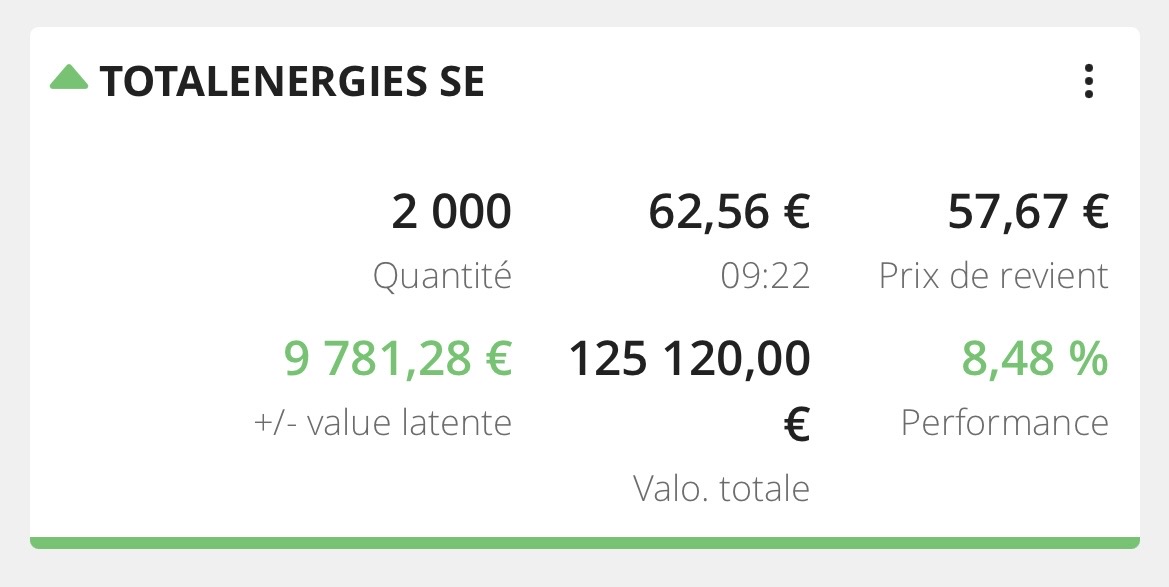The height and width of the screenshot is (587, 1169).
Task: Select the 57,67 € cost price
Action: pos(1028,213)
